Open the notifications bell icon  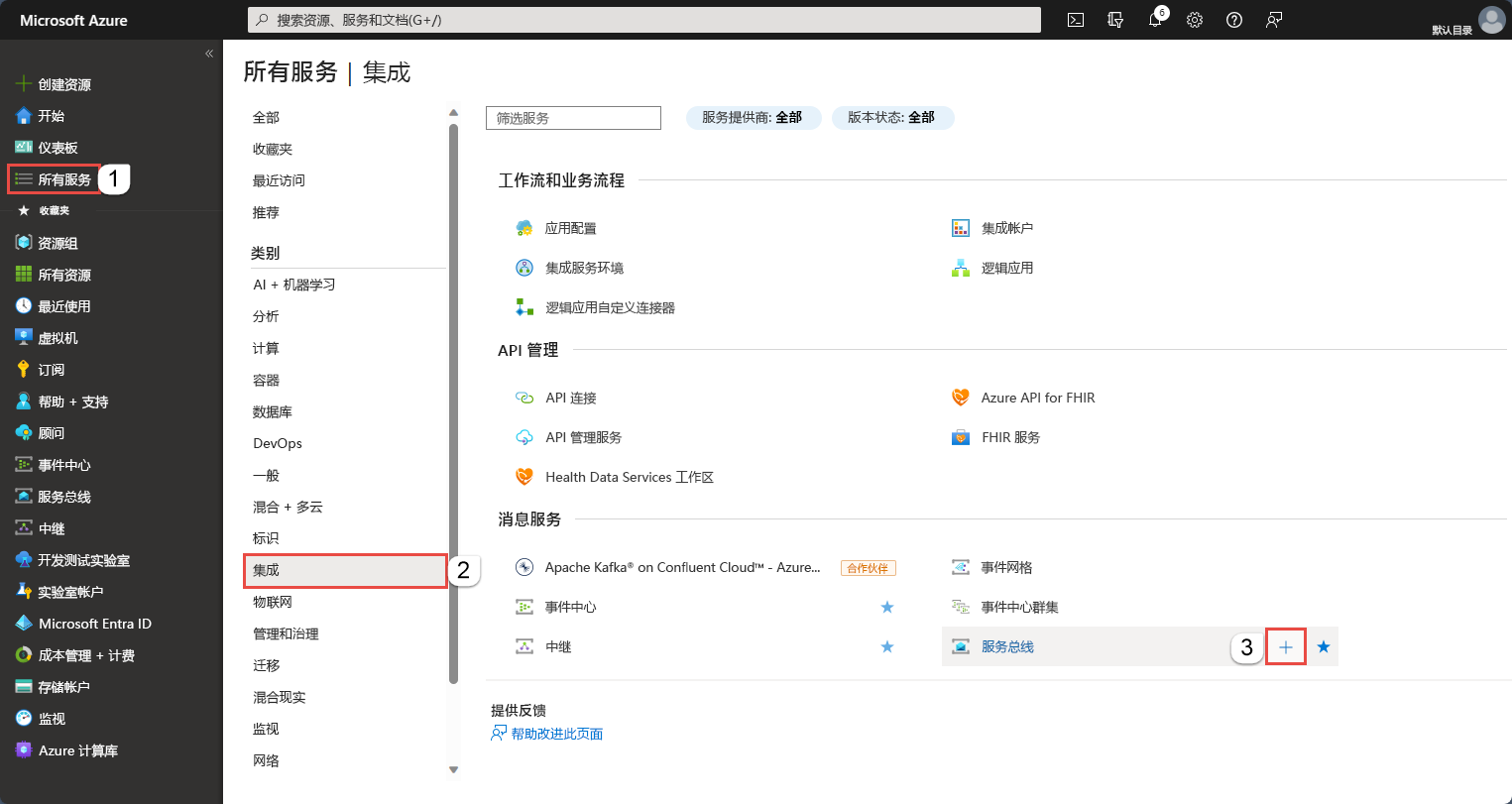[x=1155, y=20]
